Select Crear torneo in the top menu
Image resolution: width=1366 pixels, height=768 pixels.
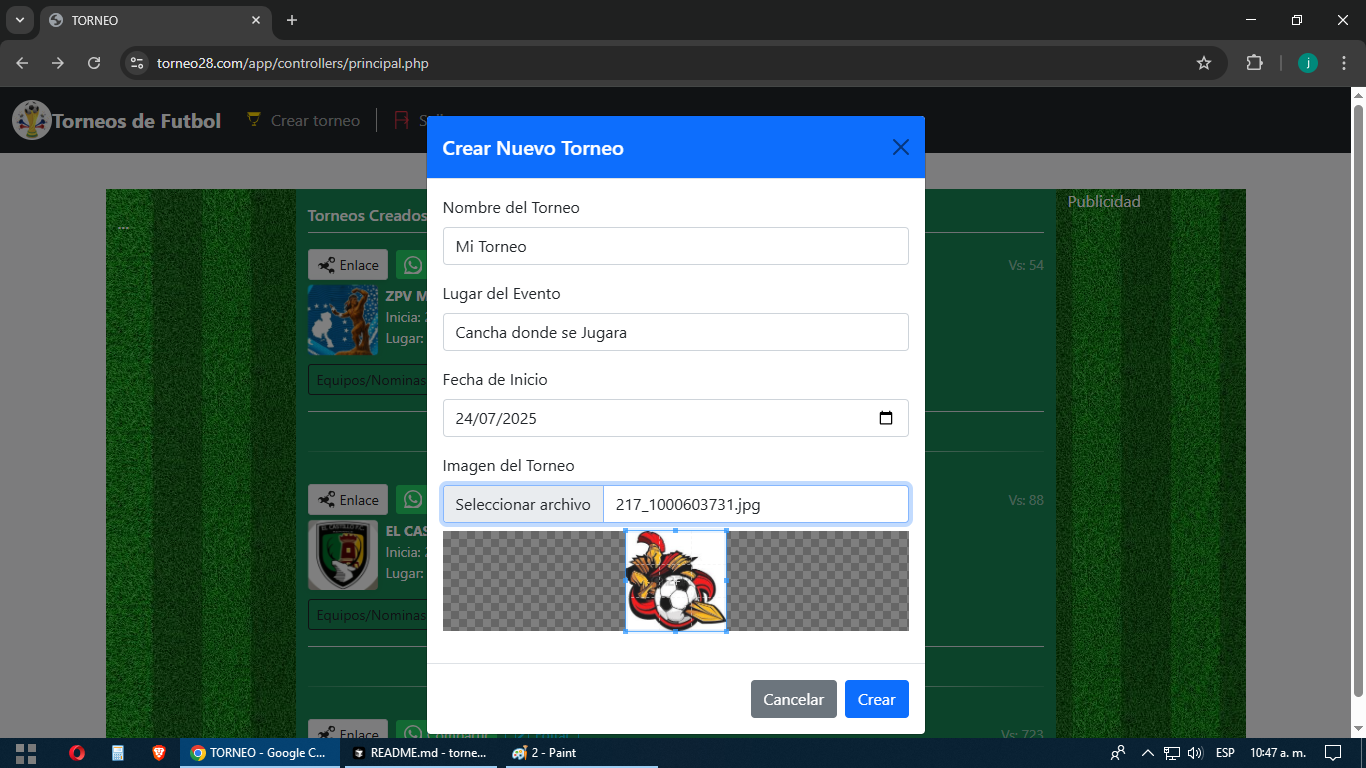tap(303, 119)
